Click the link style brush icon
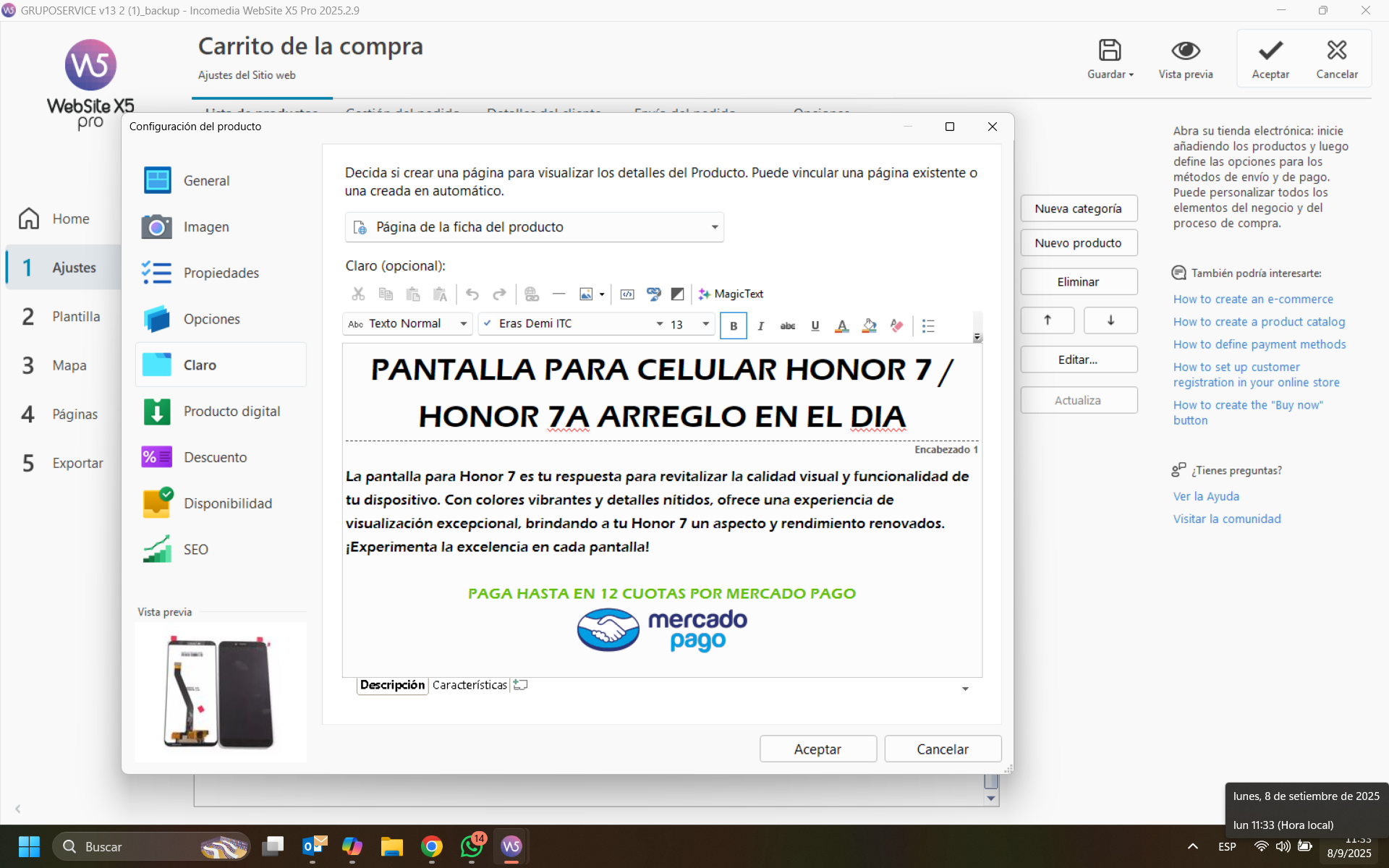The width and height of the screenshot is (1389, 868). pyautogui.click(x=653, y=294)
